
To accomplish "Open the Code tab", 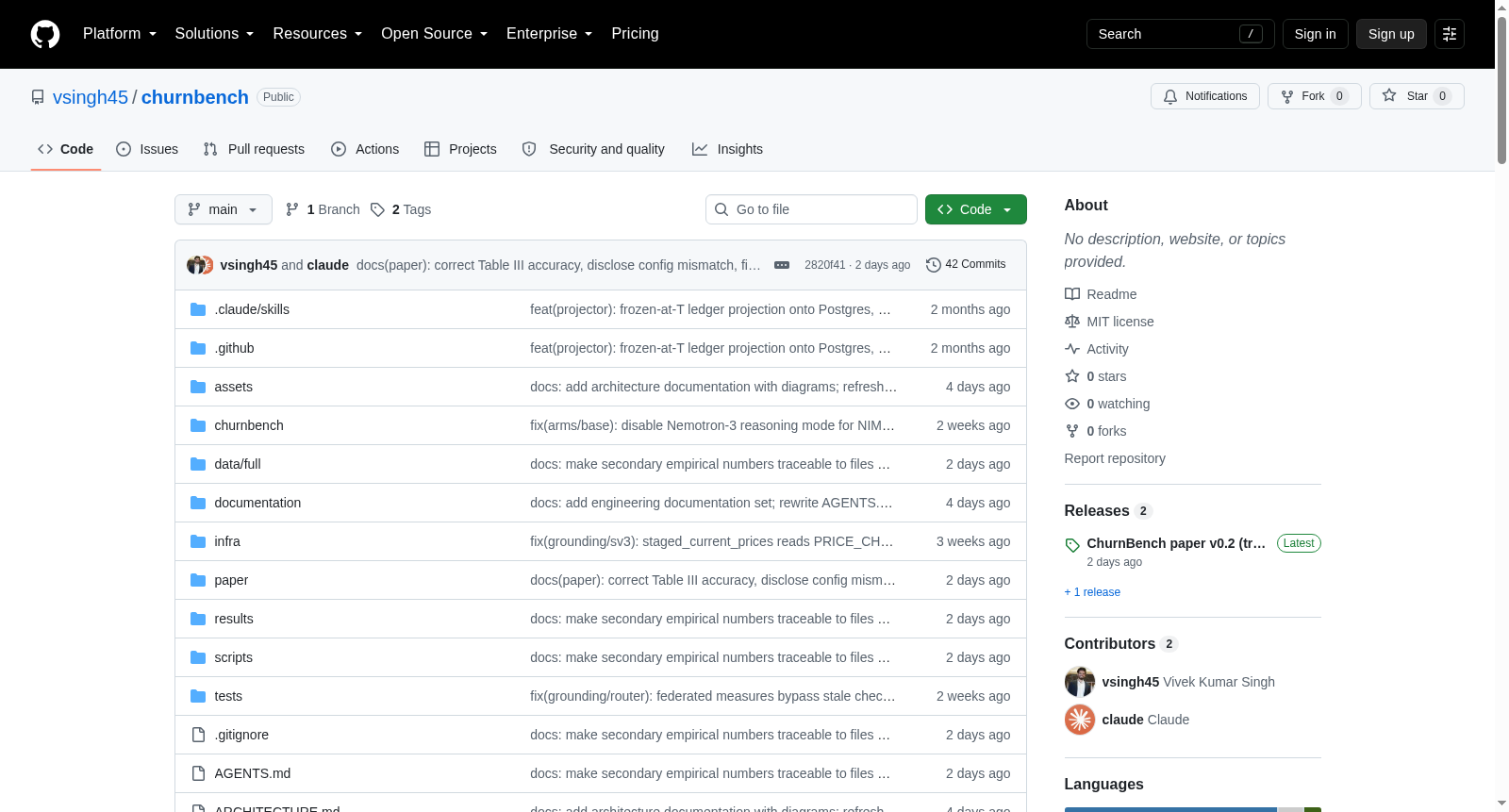I will tap(66, 149).
